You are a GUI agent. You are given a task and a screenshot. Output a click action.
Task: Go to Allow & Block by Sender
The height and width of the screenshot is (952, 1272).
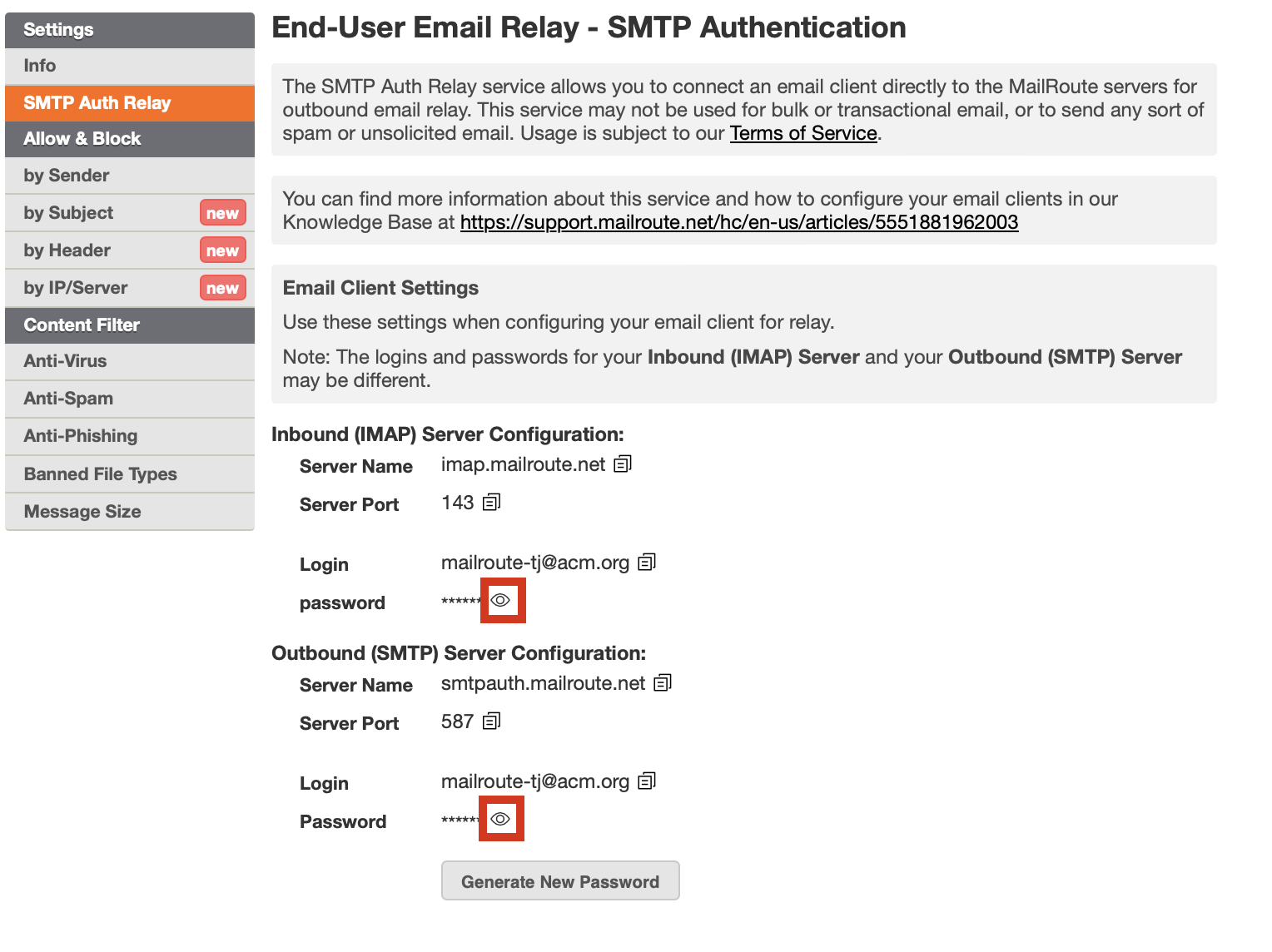click(67, 176)
